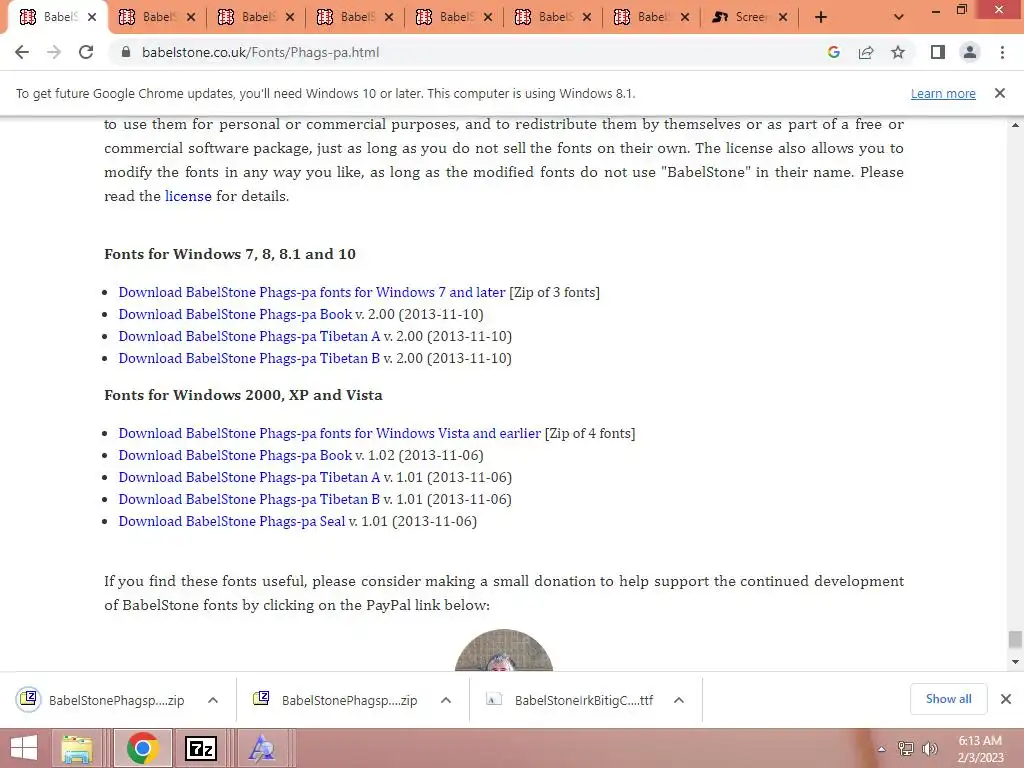Open File Explorer from taskbar
This screenshot has width=1024, height=768.
(77, 748)
